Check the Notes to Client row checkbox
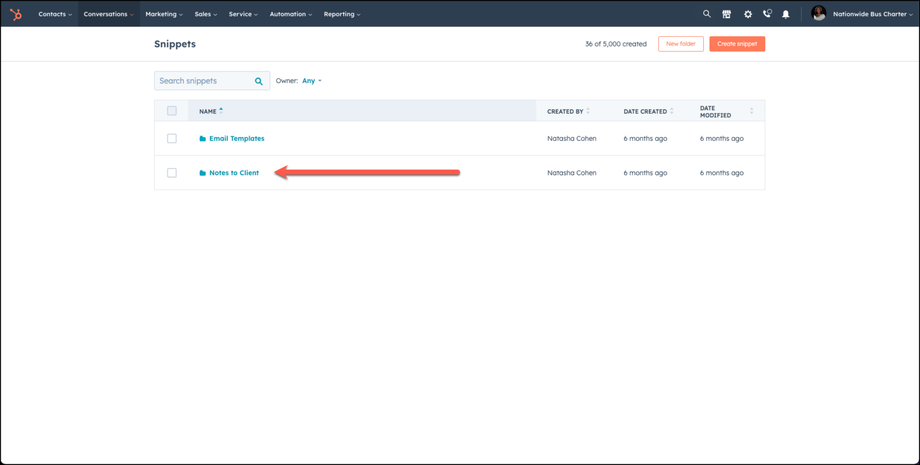The height and width of the screenshot is (465, 920). pos(172,173)
